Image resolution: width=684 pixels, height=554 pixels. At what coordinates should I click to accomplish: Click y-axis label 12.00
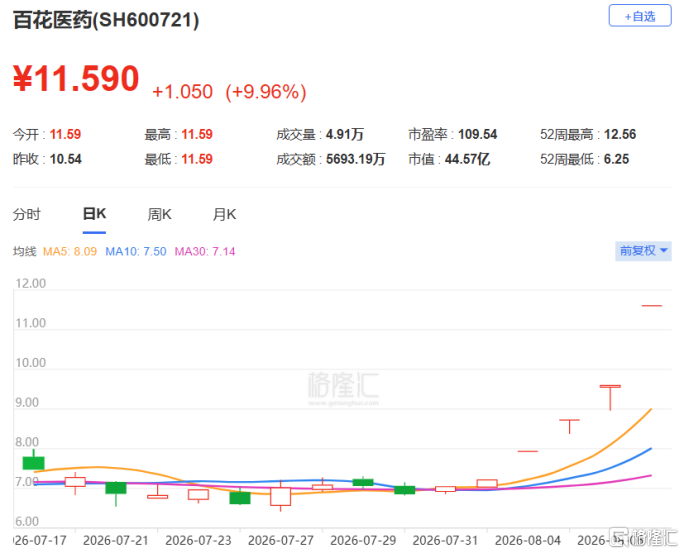point(31,284)
